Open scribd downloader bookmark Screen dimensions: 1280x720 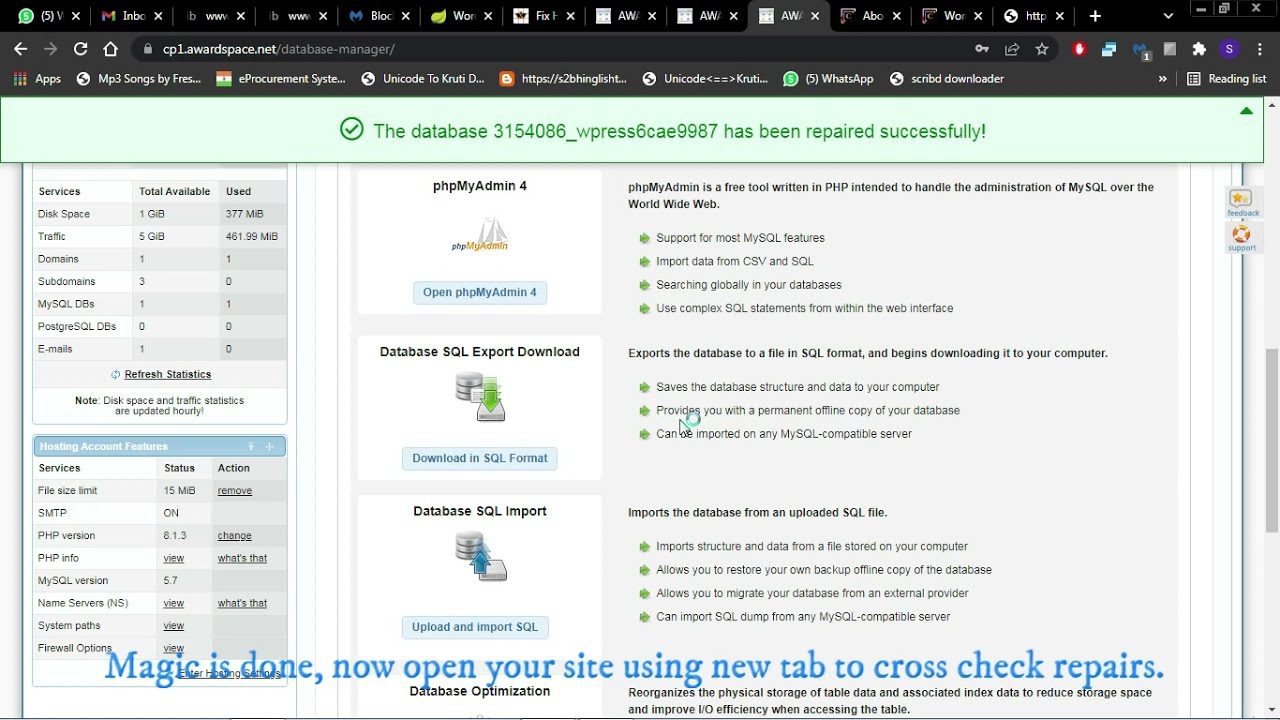coord(946,79)
